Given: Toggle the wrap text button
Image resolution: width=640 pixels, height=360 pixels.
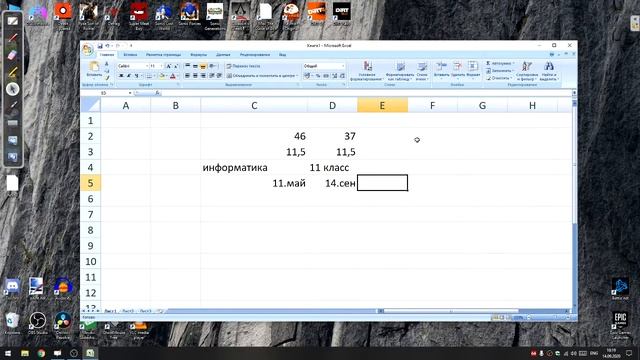Looking at the screenshot, I should (243, 66).
